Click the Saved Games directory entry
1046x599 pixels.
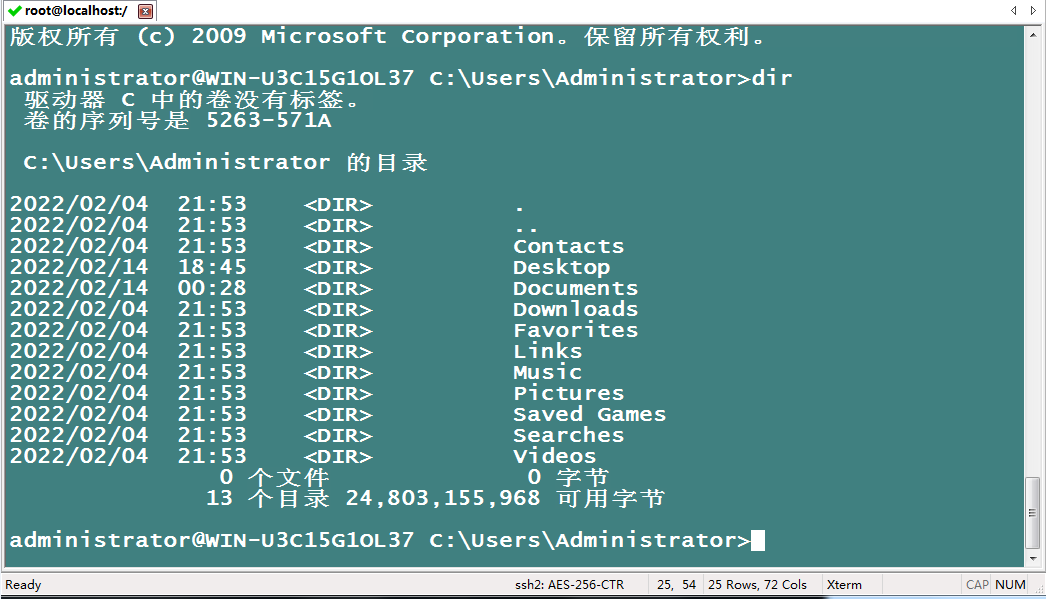click(589, 414)
